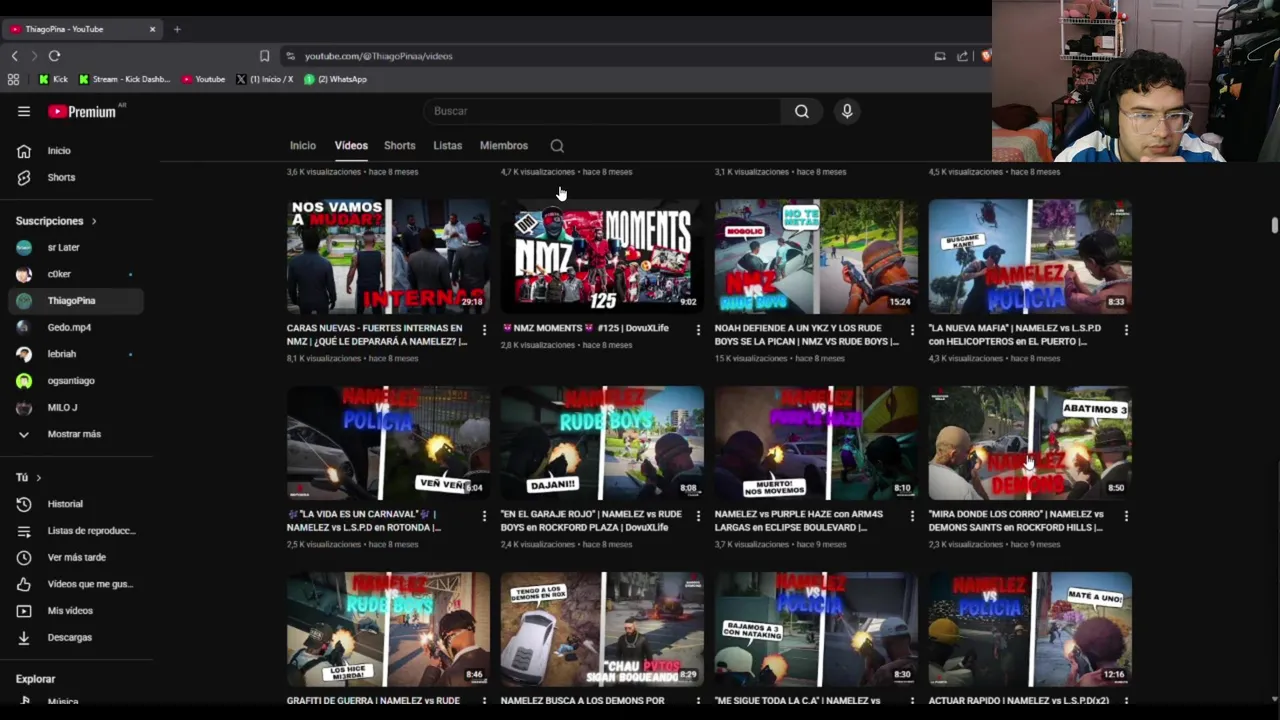Open Mis videos in sidebar
This screenshot has width=1280, height=720.
point(76,611)
